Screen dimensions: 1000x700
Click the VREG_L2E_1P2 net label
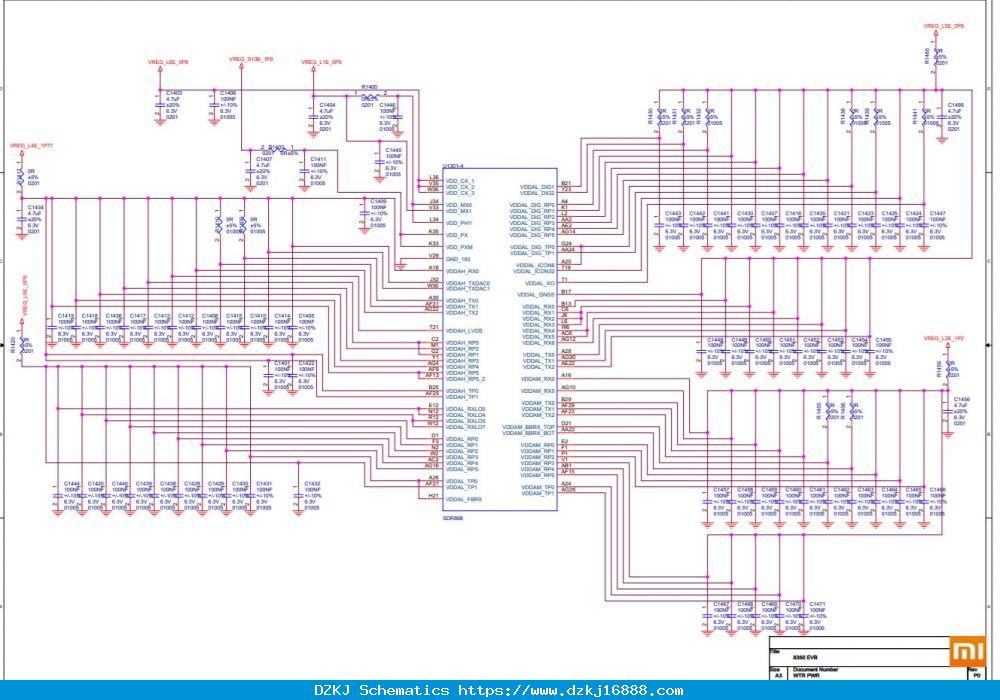pos(944,338)
